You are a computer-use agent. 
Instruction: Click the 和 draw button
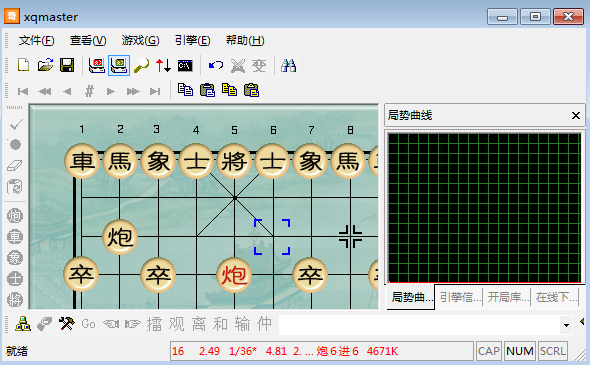point(220,324)
